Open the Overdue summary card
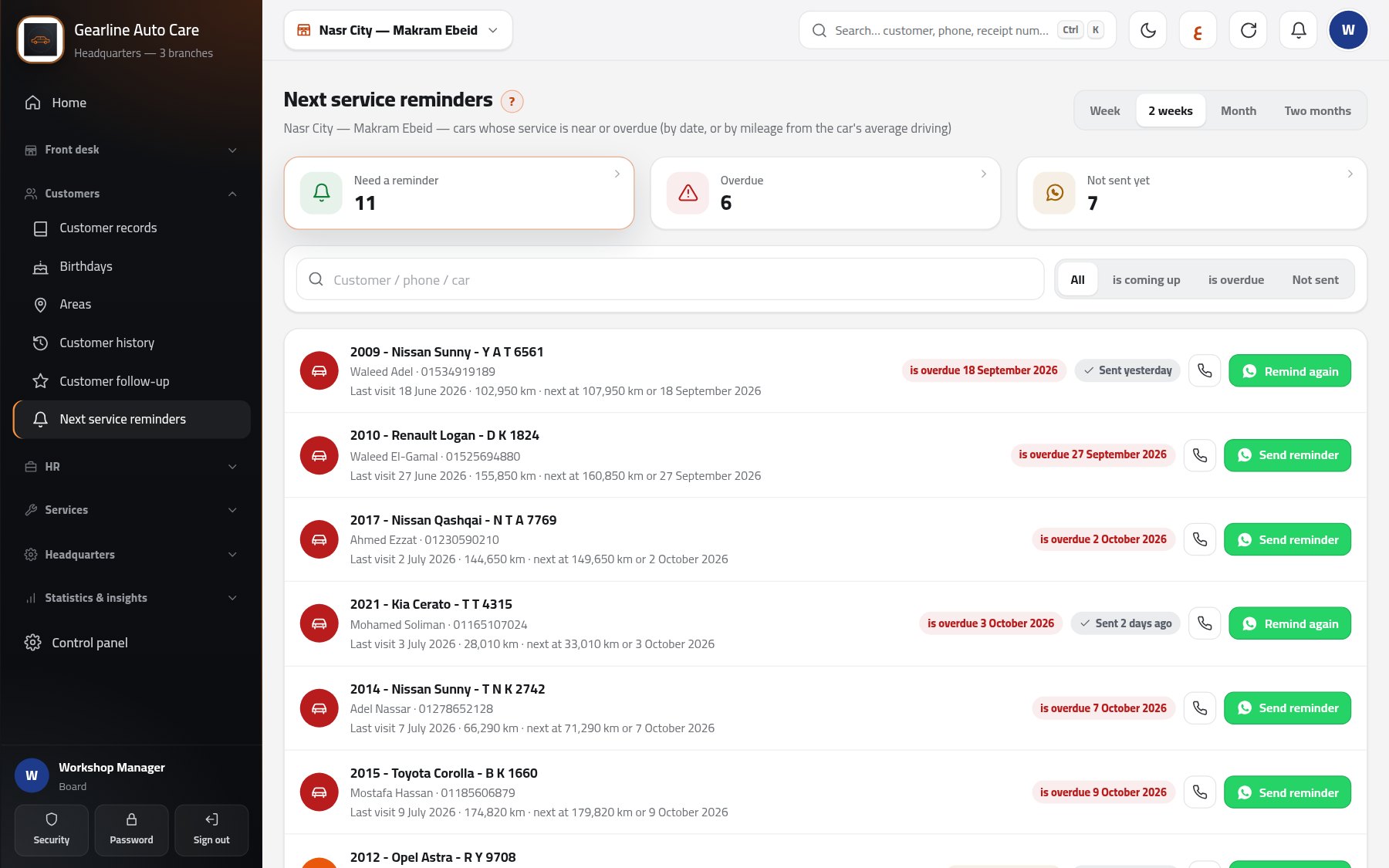 pyautogui.click(x=825, y=193)
